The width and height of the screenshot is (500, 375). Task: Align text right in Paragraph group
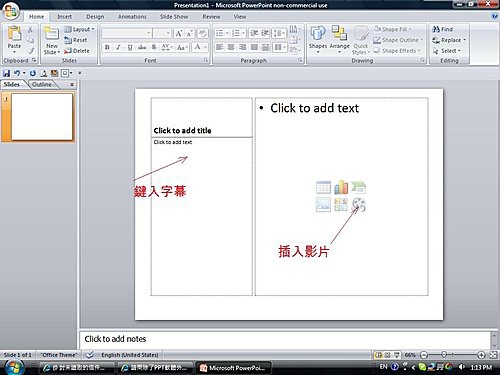tap(243, 47)
